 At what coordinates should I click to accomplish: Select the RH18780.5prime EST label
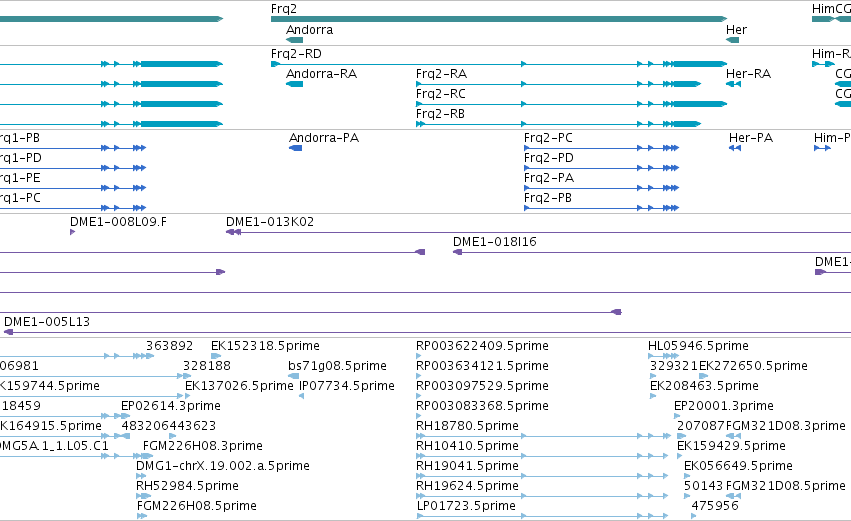pos(467,426)
